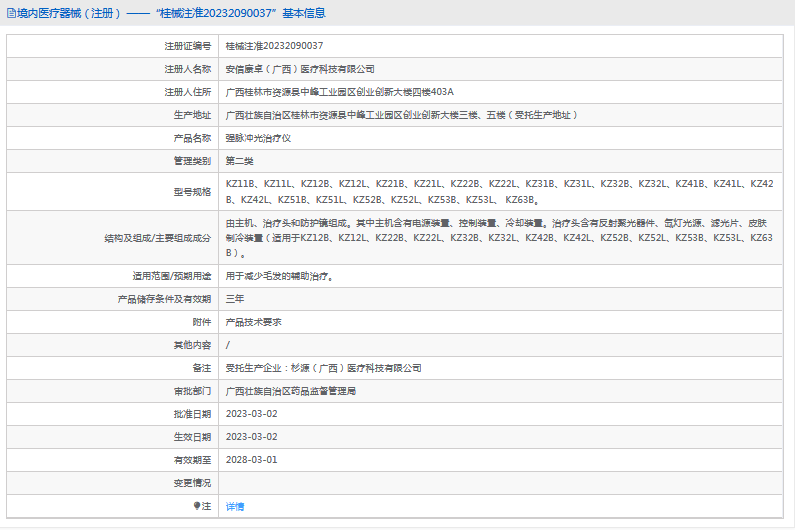Select approval department 广西壮族自治区药品监督管理局

291,391
